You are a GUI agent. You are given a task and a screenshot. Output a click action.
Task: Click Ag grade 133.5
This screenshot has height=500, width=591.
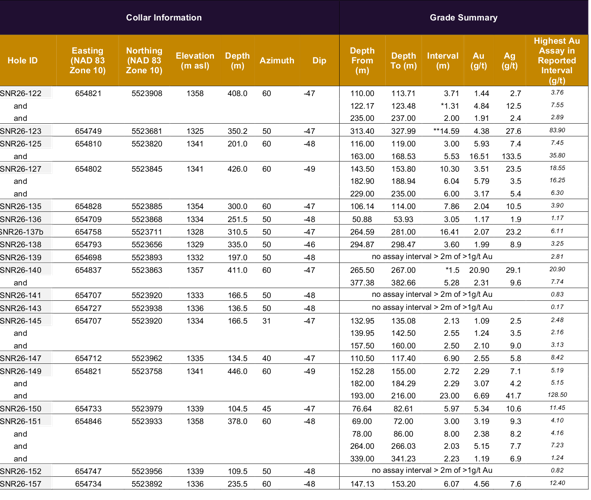511,156
